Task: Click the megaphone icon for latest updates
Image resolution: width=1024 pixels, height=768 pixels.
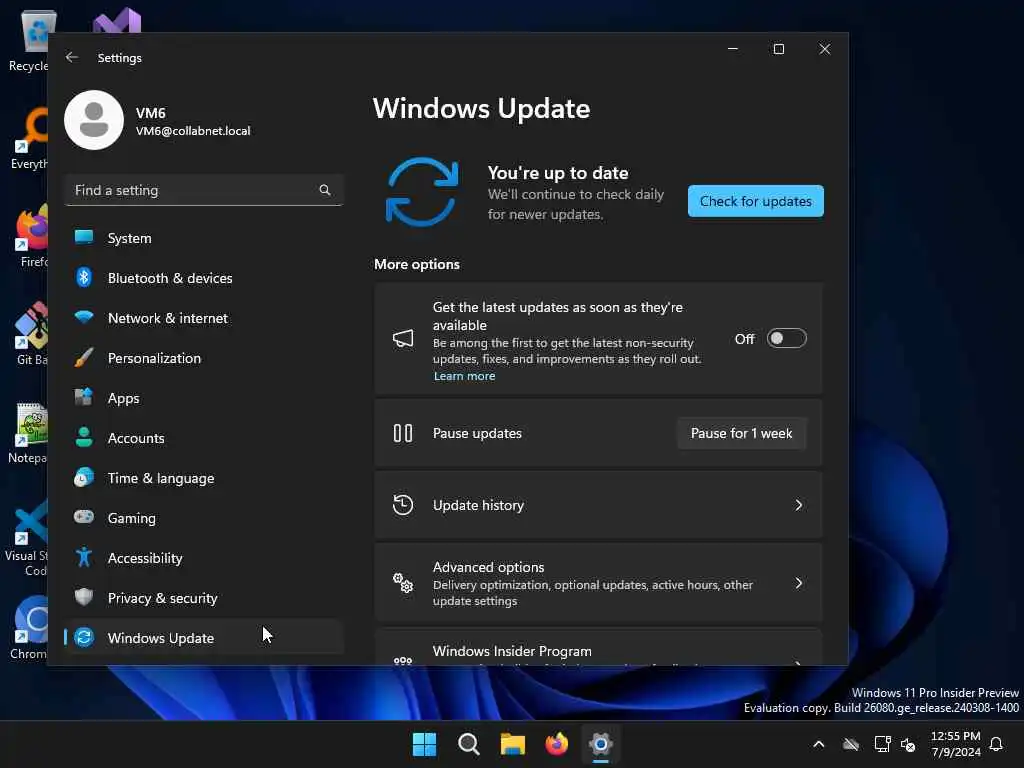Action: [x=403, y=338]
